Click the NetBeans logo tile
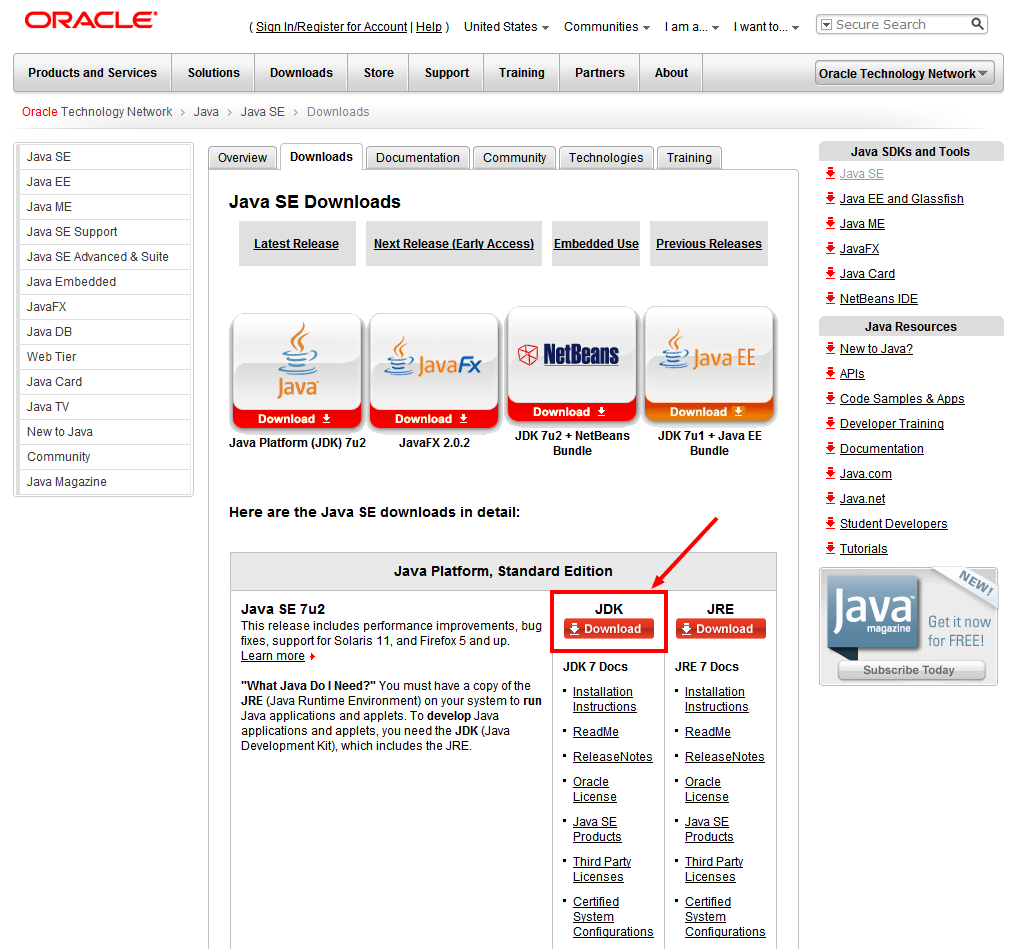This screenshot has width=1018, height=949. 572,354
